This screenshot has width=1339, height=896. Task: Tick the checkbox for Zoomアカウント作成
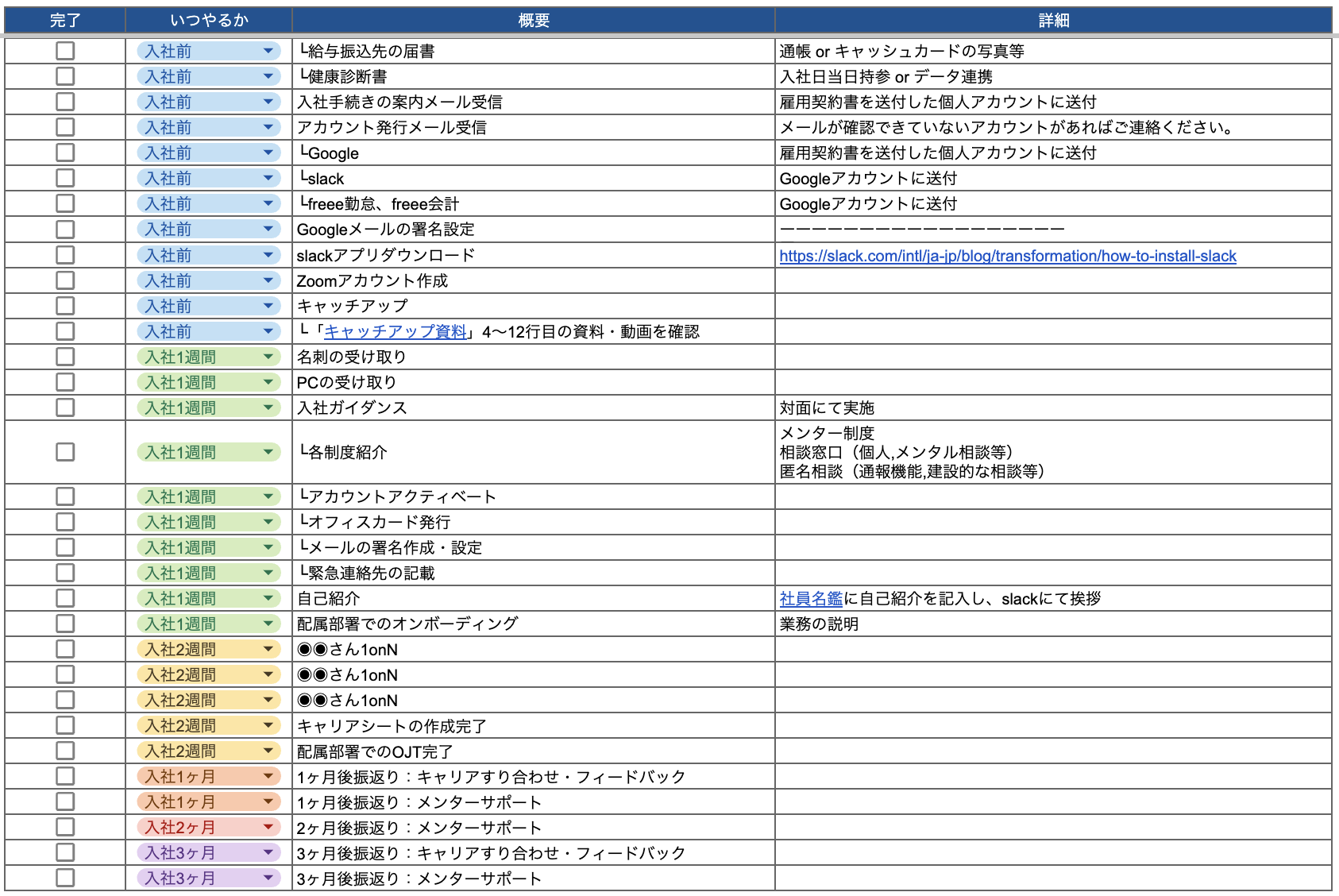[x=65, y=280]
